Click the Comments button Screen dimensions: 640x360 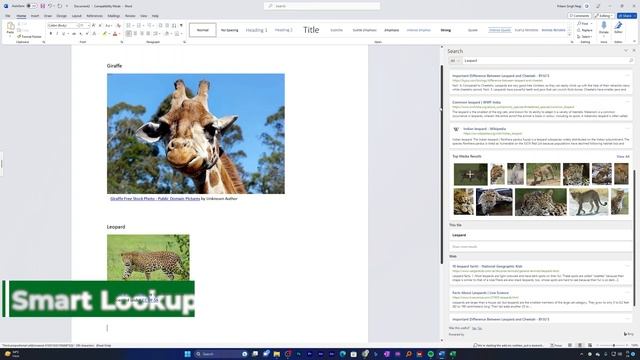(579, 16)
